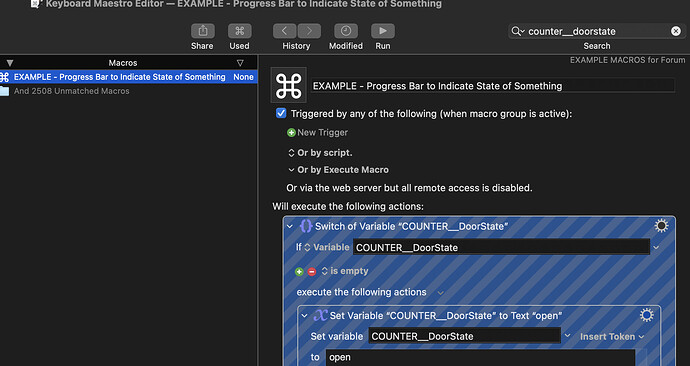Click the left triangle in Macros header
Viewport: 690px width, 366px height.
point(10,63)
